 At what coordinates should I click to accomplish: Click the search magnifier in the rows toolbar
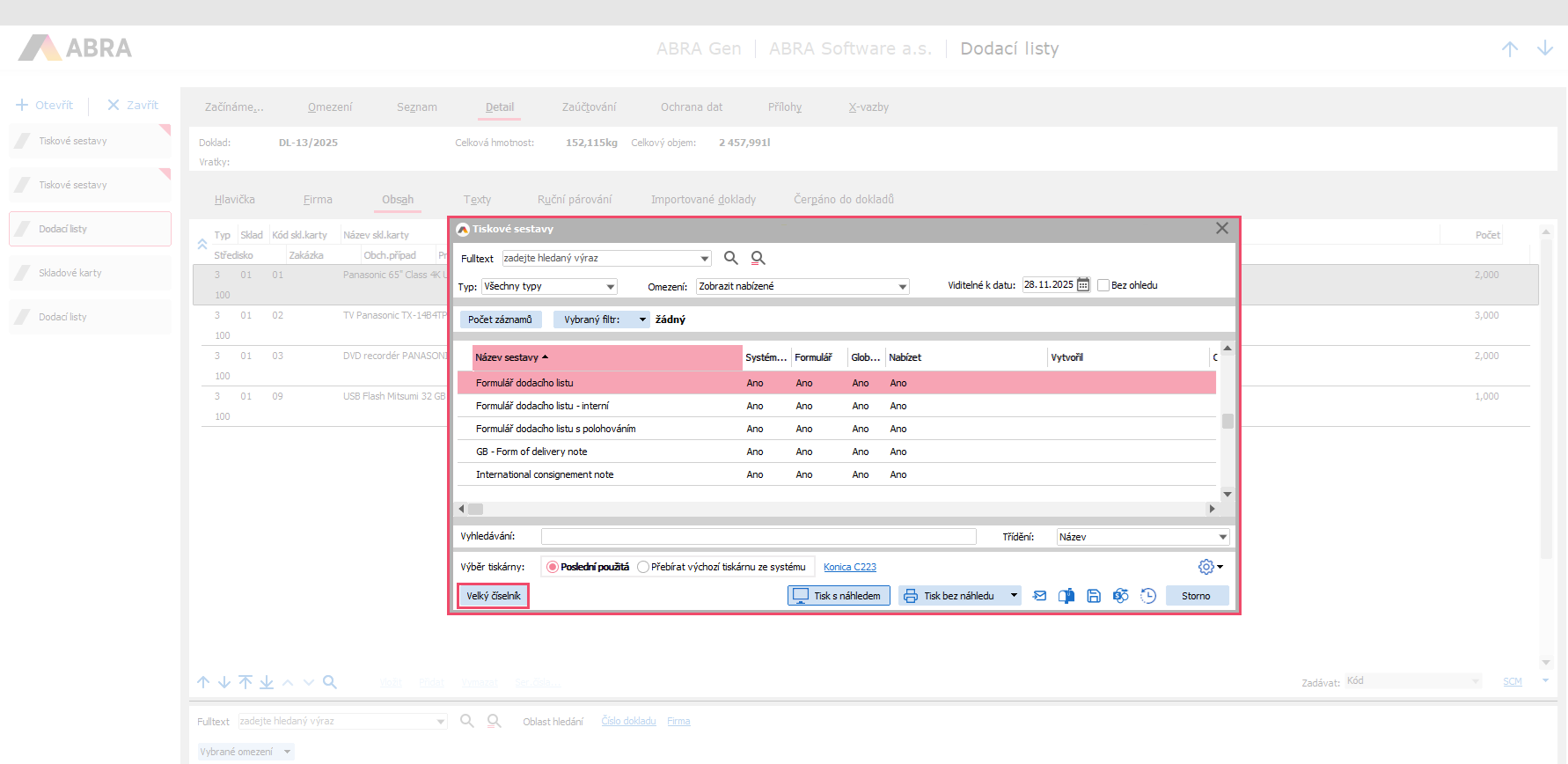coord(330,682)
